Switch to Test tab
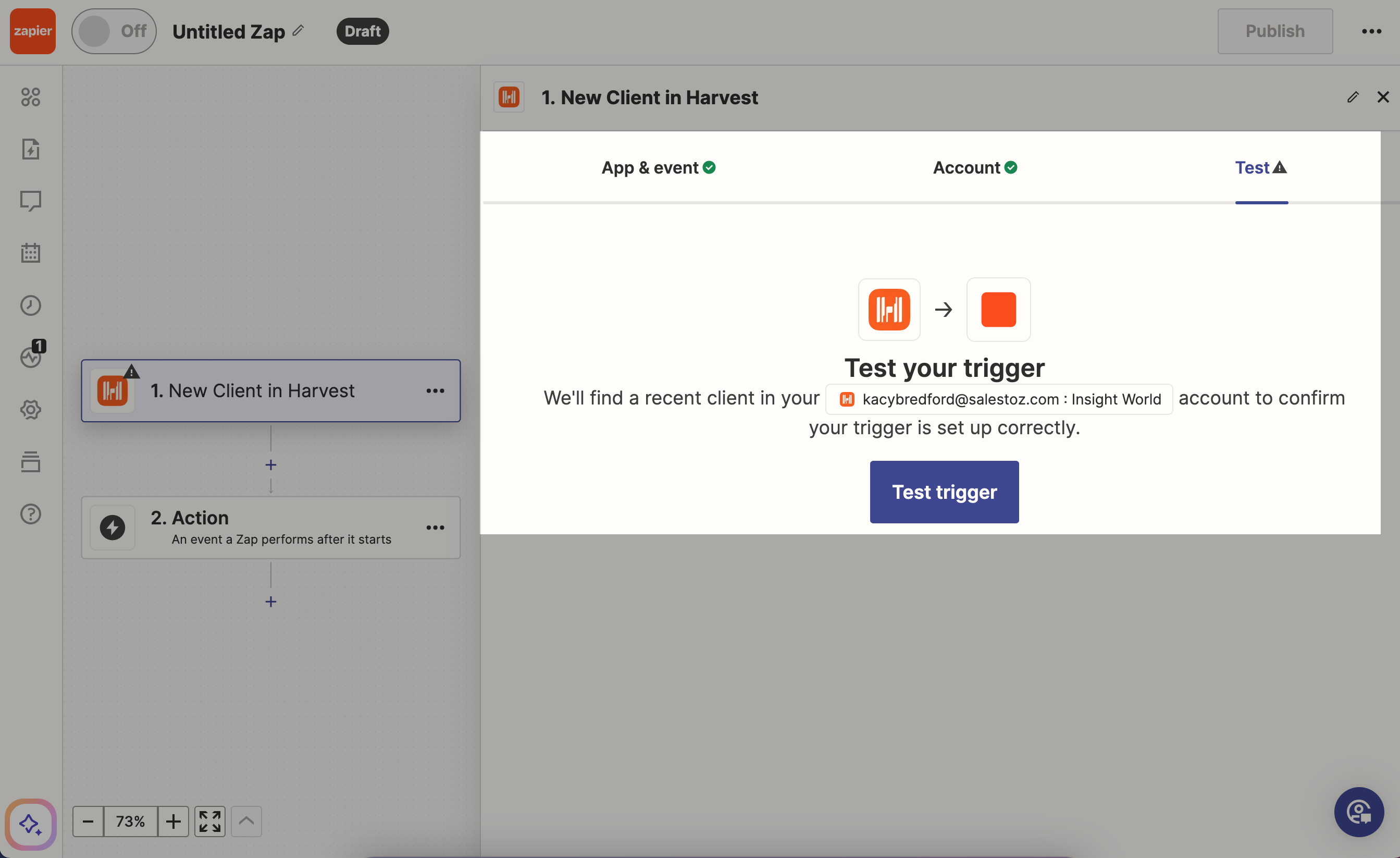Image resolution: width=1400 pixels, height=858 pixels. [x=1261, y=168]
